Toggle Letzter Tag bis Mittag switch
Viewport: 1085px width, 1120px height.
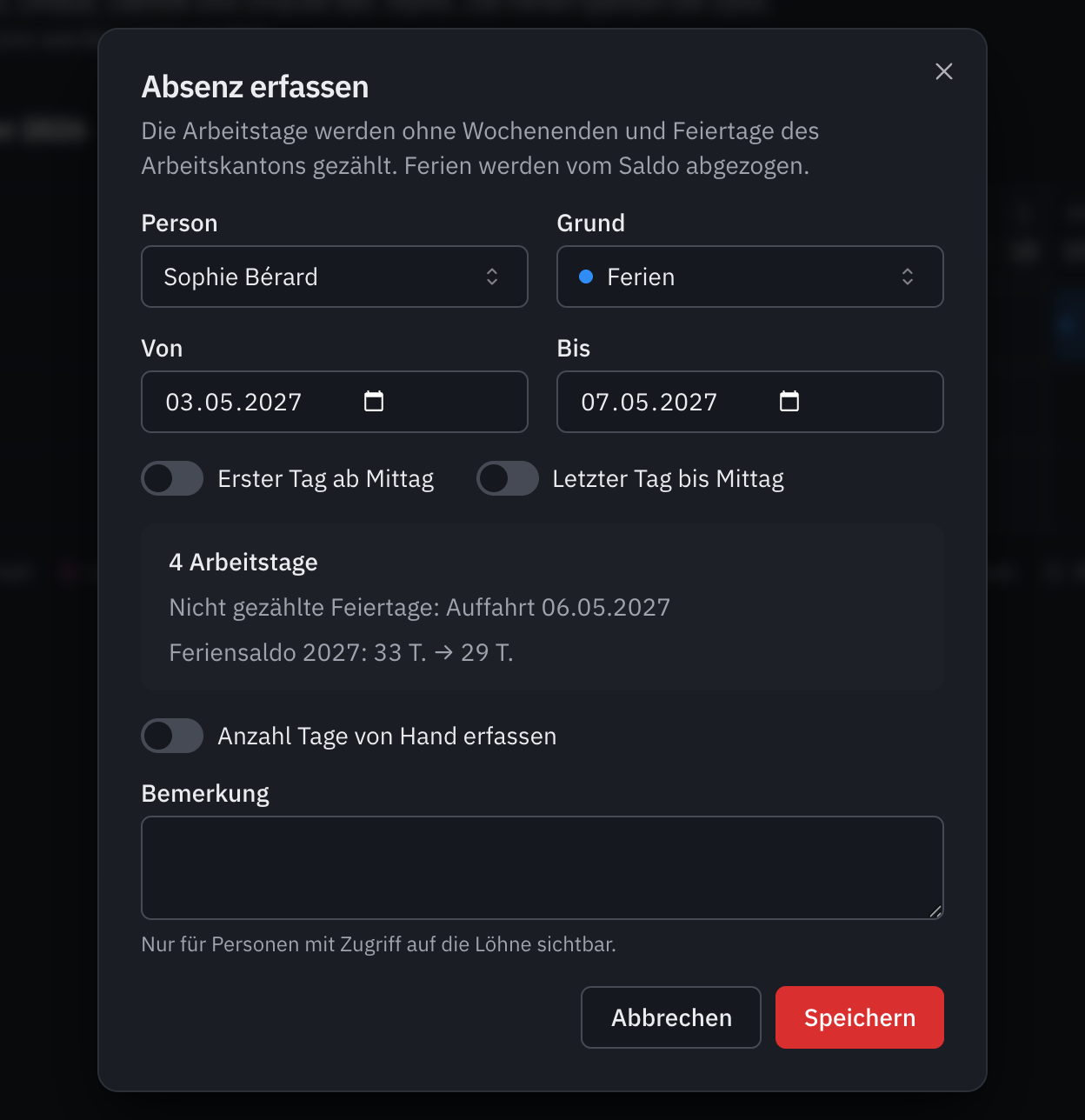pyautogui.click(x=508, y=478)
